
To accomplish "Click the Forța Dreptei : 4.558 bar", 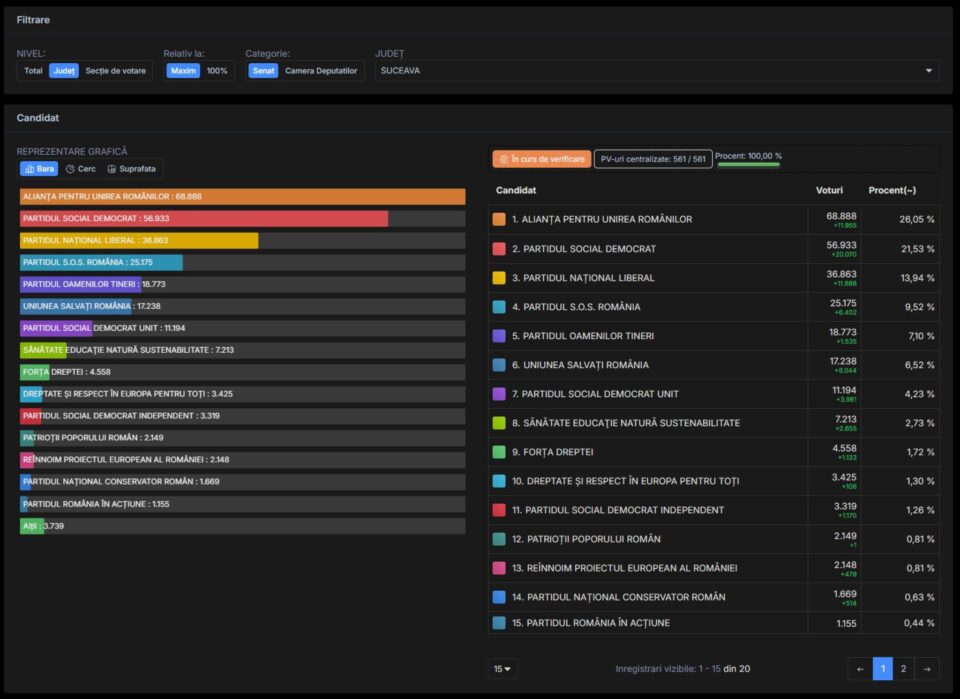I will click(35, 372).
